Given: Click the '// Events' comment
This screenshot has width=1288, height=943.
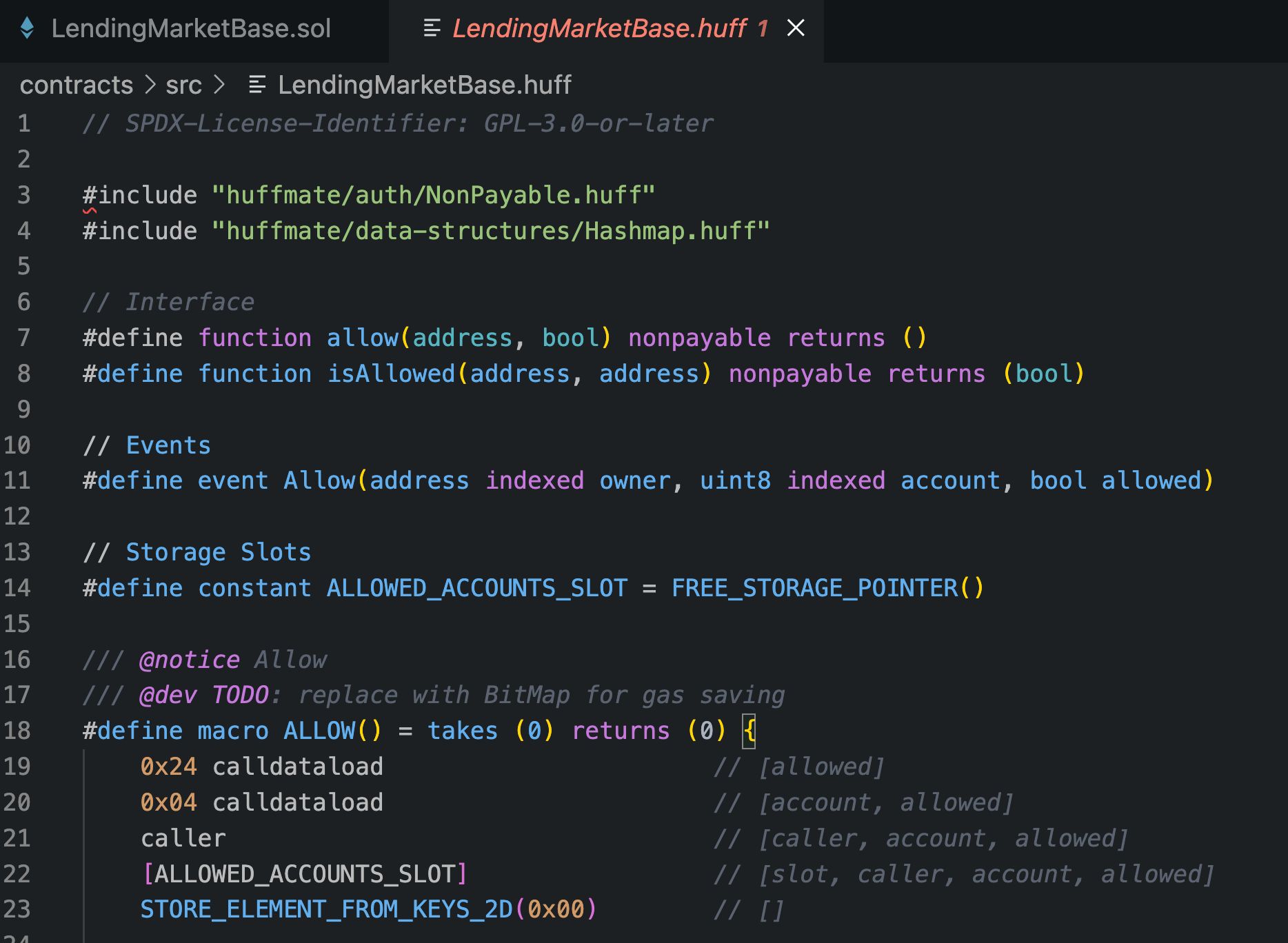Looking at the screenshot, I should (147, 445).
